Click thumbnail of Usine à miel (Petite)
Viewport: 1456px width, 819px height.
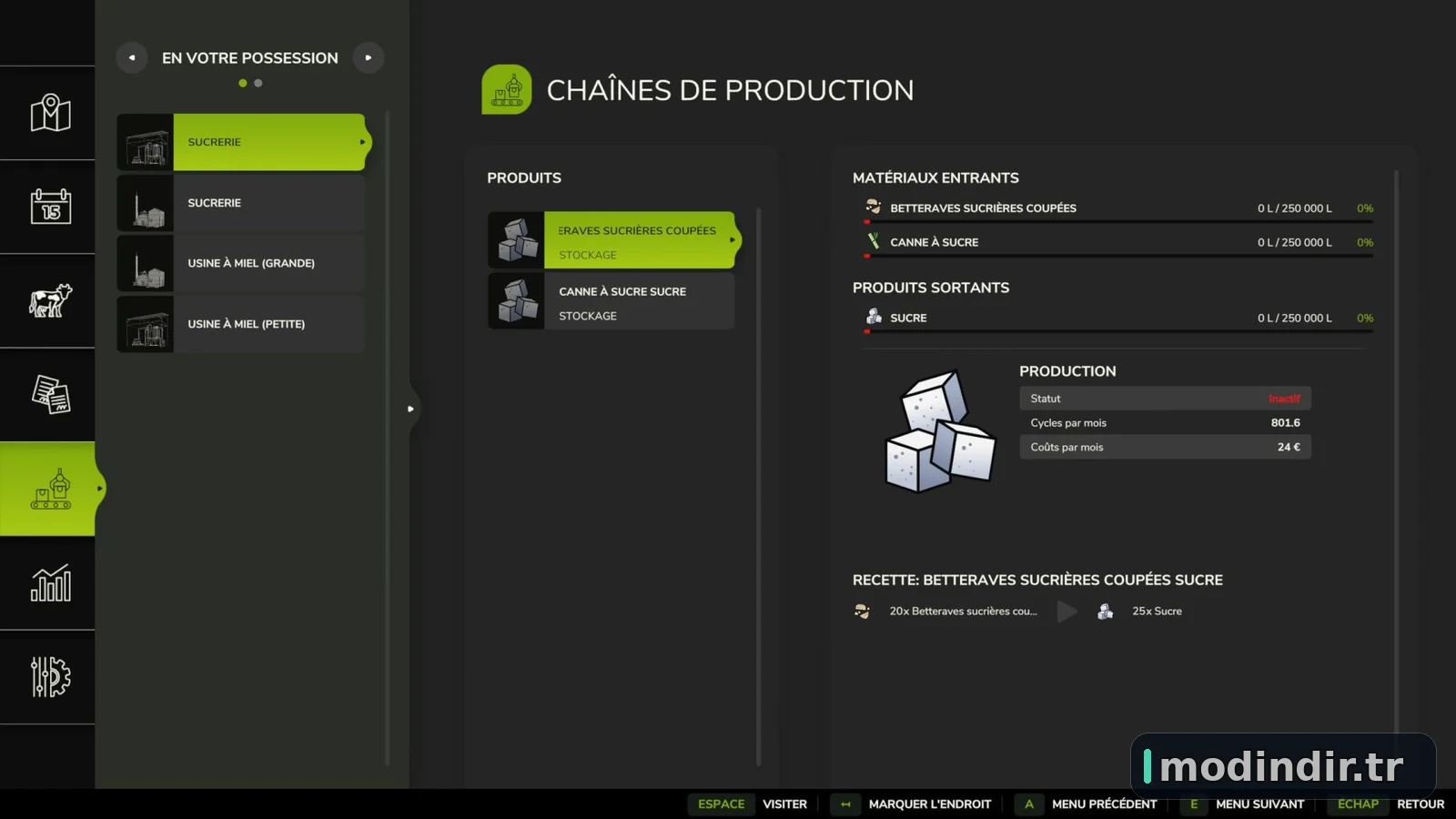coord(146,324)
